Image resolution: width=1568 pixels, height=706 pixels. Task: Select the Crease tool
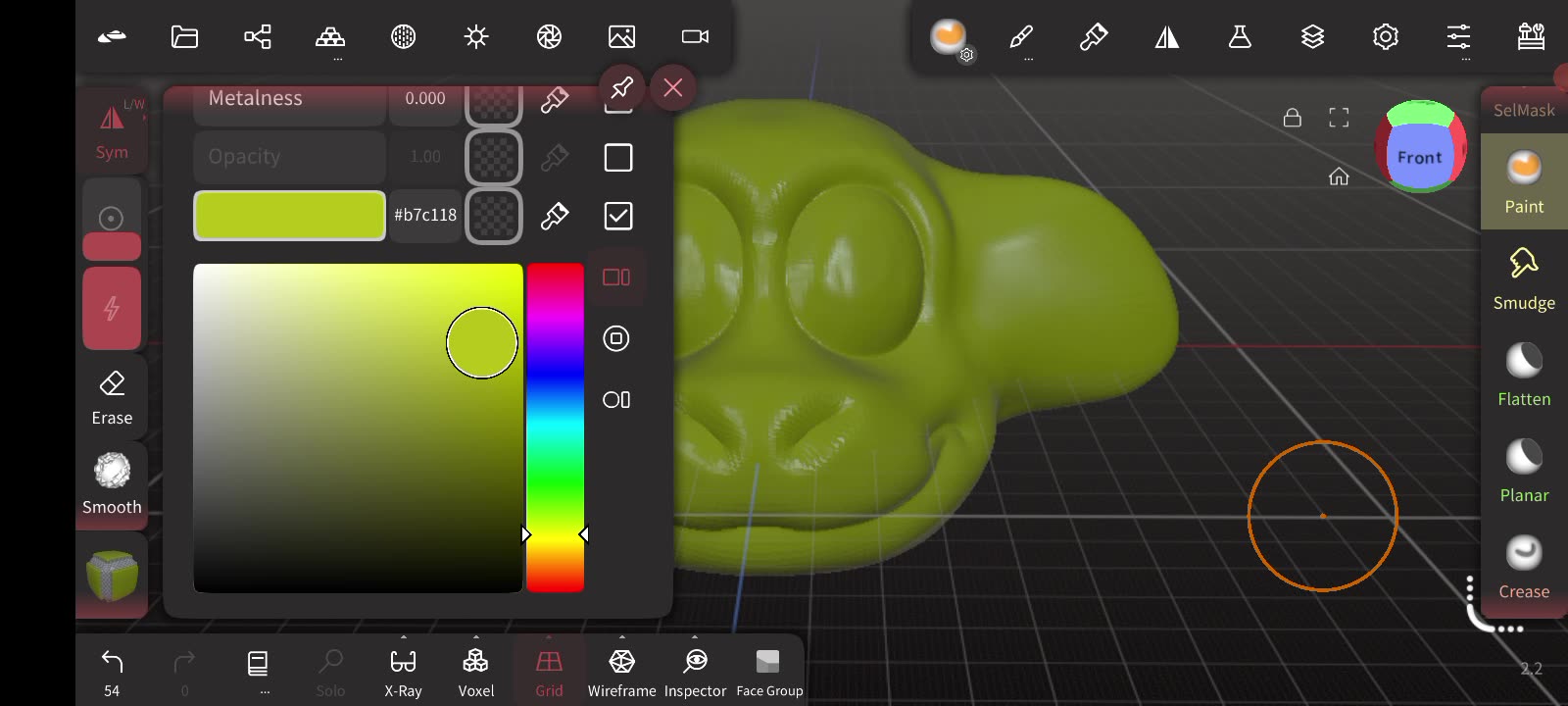click(1524, 567)
